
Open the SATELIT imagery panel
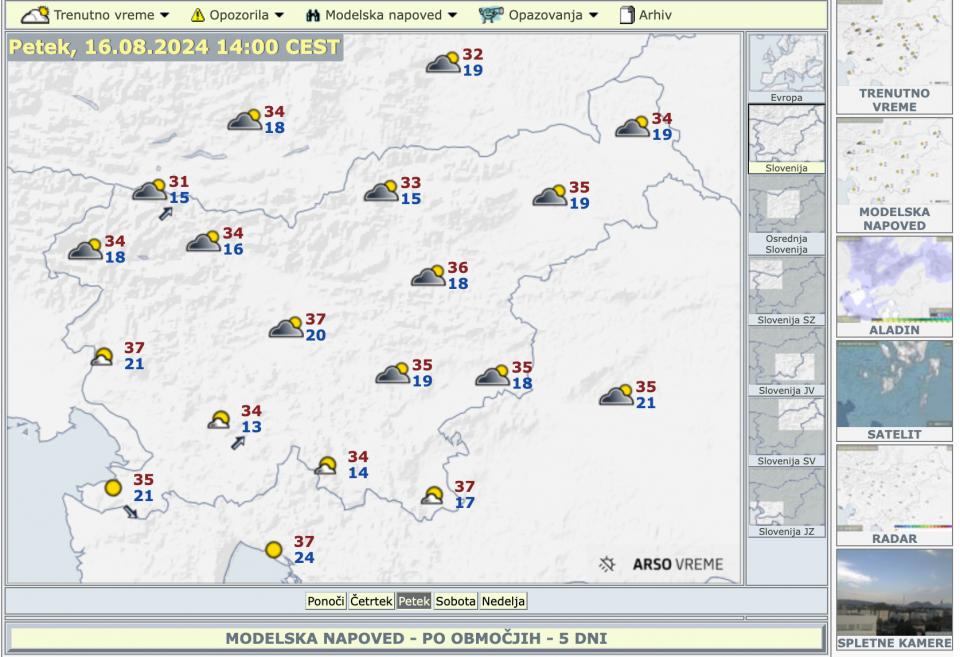[x=894, y=390]
